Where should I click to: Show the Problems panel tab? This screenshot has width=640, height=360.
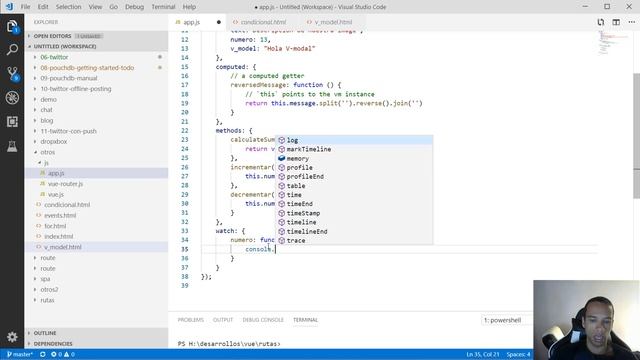coord(191,320)
